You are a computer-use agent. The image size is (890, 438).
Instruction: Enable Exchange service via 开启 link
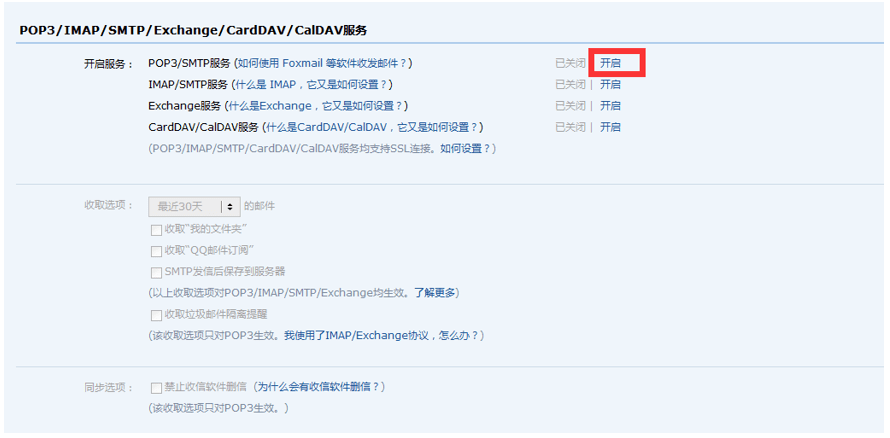tap(610, 106)
